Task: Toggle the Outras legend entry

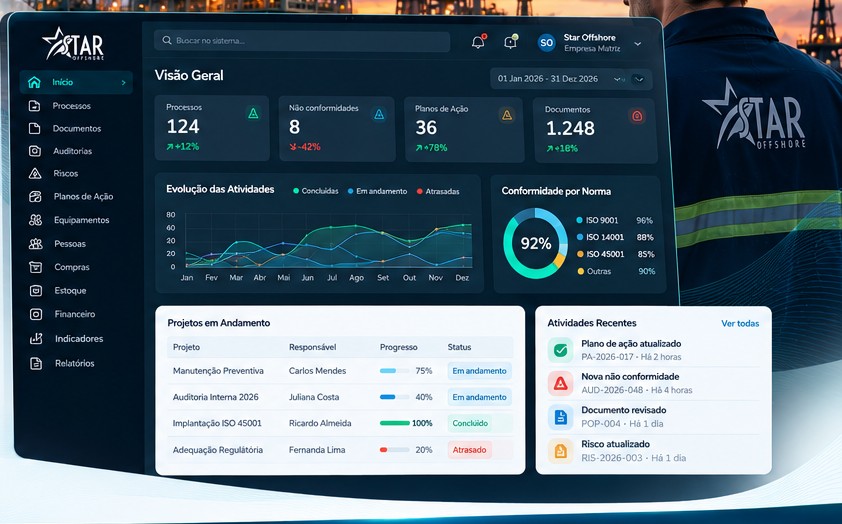Action: click(x=615, y=271)
